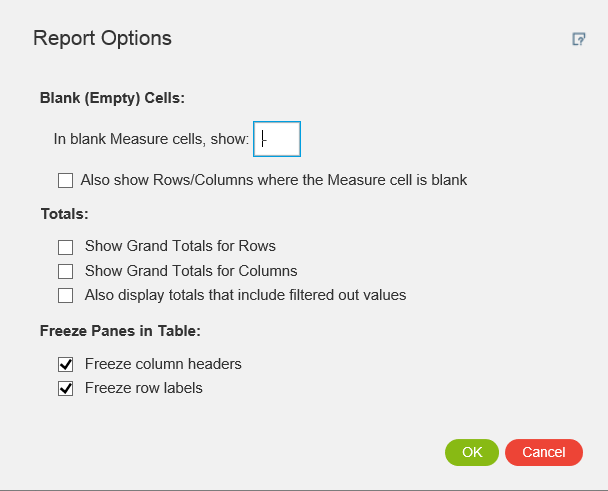Click the "Show Grand Totals for Columns" label text
The height and width of the screenshot is (491, 608).
pyautogui.click(x=191, y=271)
